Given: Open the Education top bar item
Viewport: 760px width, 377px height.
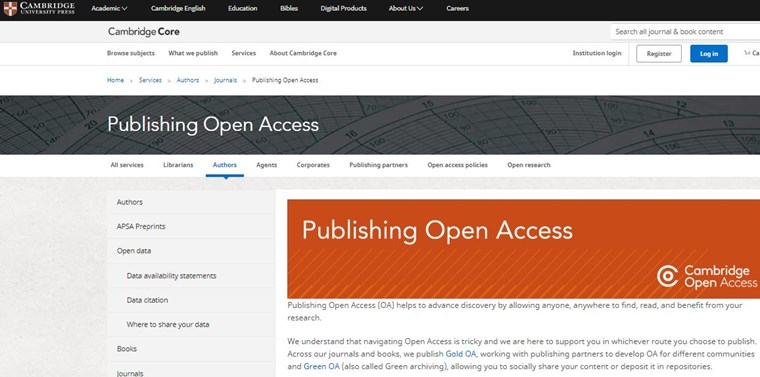Looking at the screenshot, I should (242, 8).
